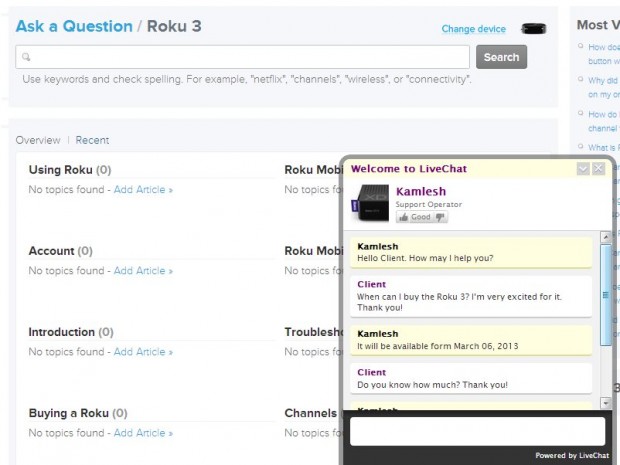Click the Kamlesh operator name
The height and width of the screenshot is (465, 620).
point(421,192)
